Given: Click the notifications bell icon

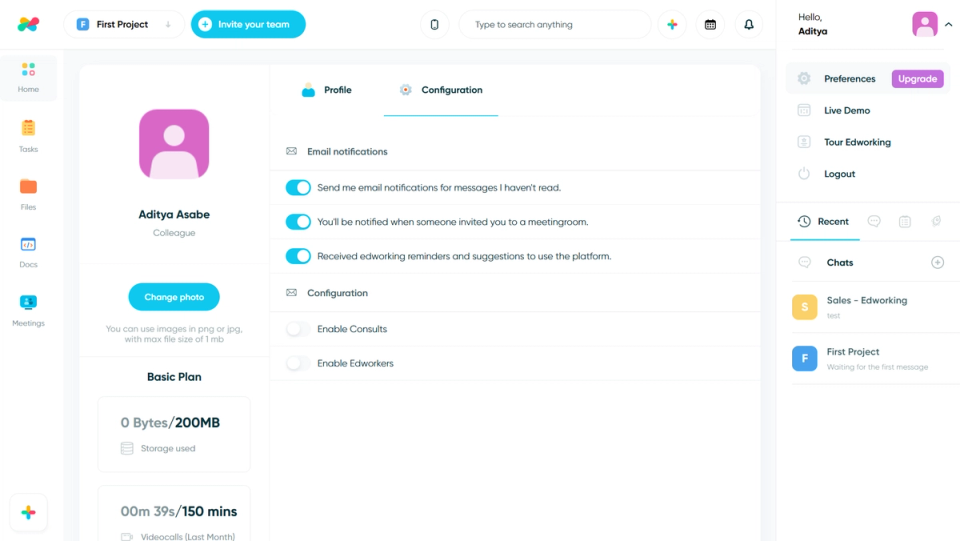Looking at the screenshot, I should click(749, 24).
